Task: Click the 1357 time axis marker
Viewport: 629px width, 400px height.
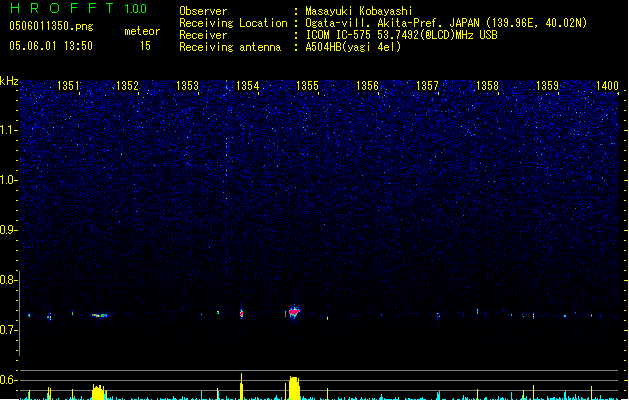Action: (x=427, y=85)
